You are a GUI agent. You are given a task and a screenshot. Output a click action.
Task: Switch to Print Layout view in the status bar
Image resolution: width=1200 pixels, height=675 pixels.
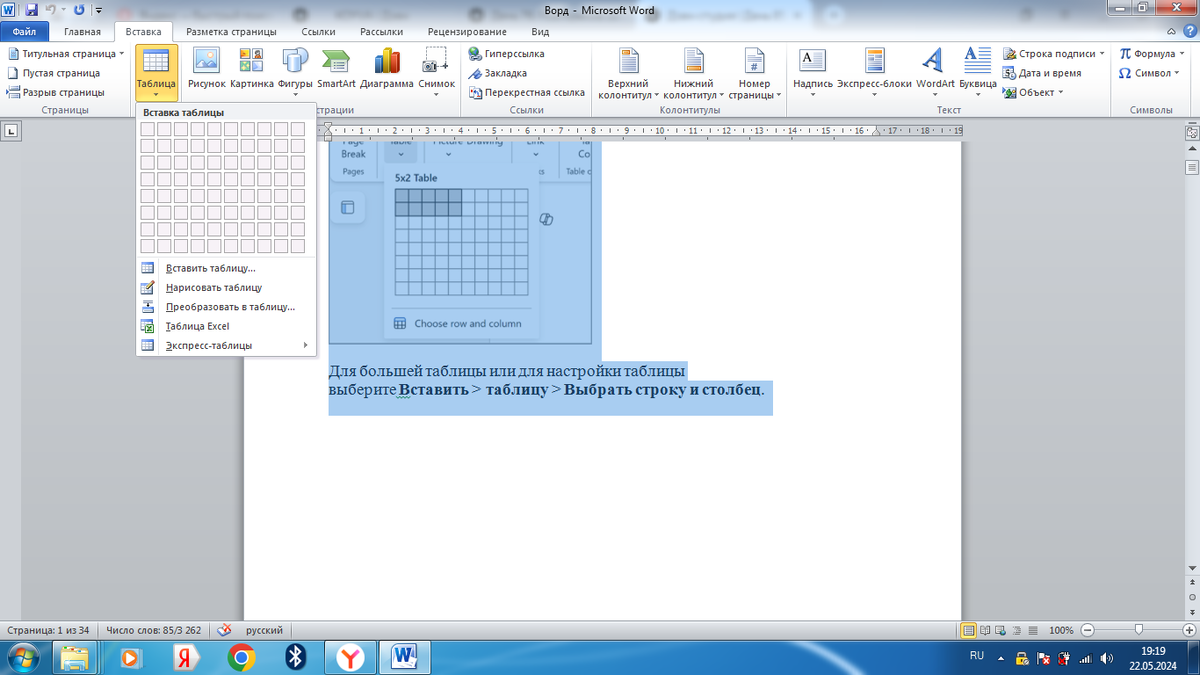(968, 631)
